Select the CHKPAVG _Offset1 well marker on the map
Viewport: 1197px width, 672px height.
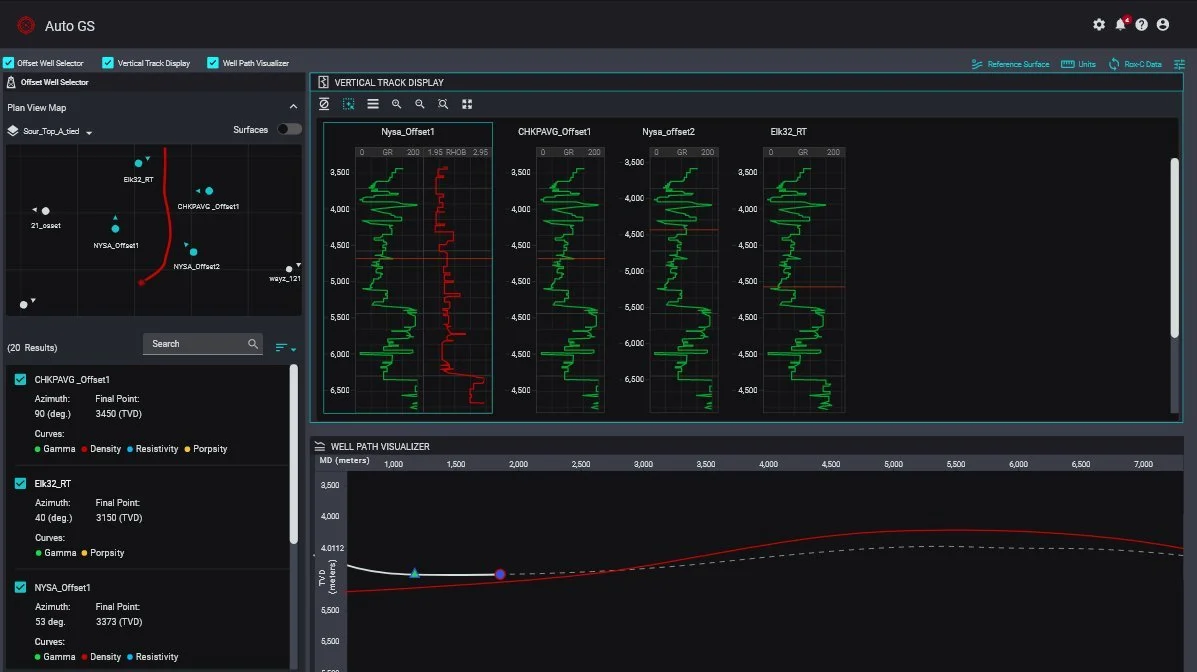tap(208, 191)
